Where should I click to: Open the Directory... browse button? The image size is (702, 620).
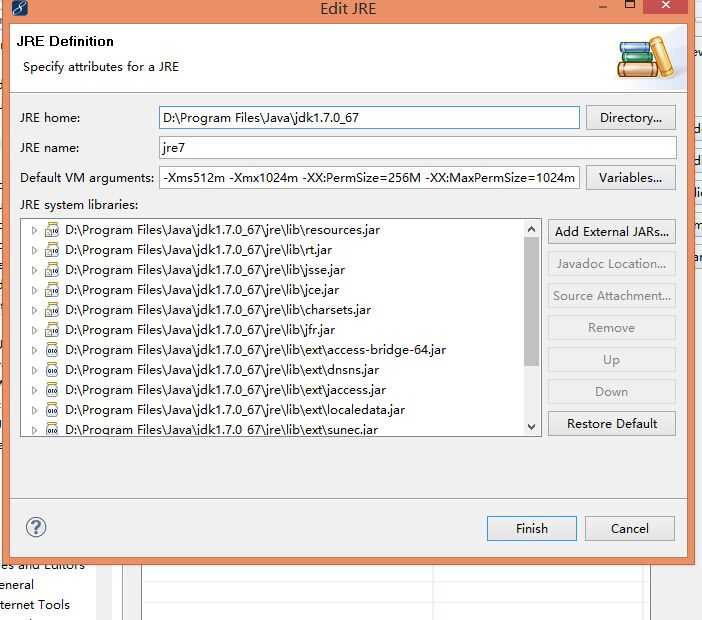pyautogui.click(x=631, y=118)
